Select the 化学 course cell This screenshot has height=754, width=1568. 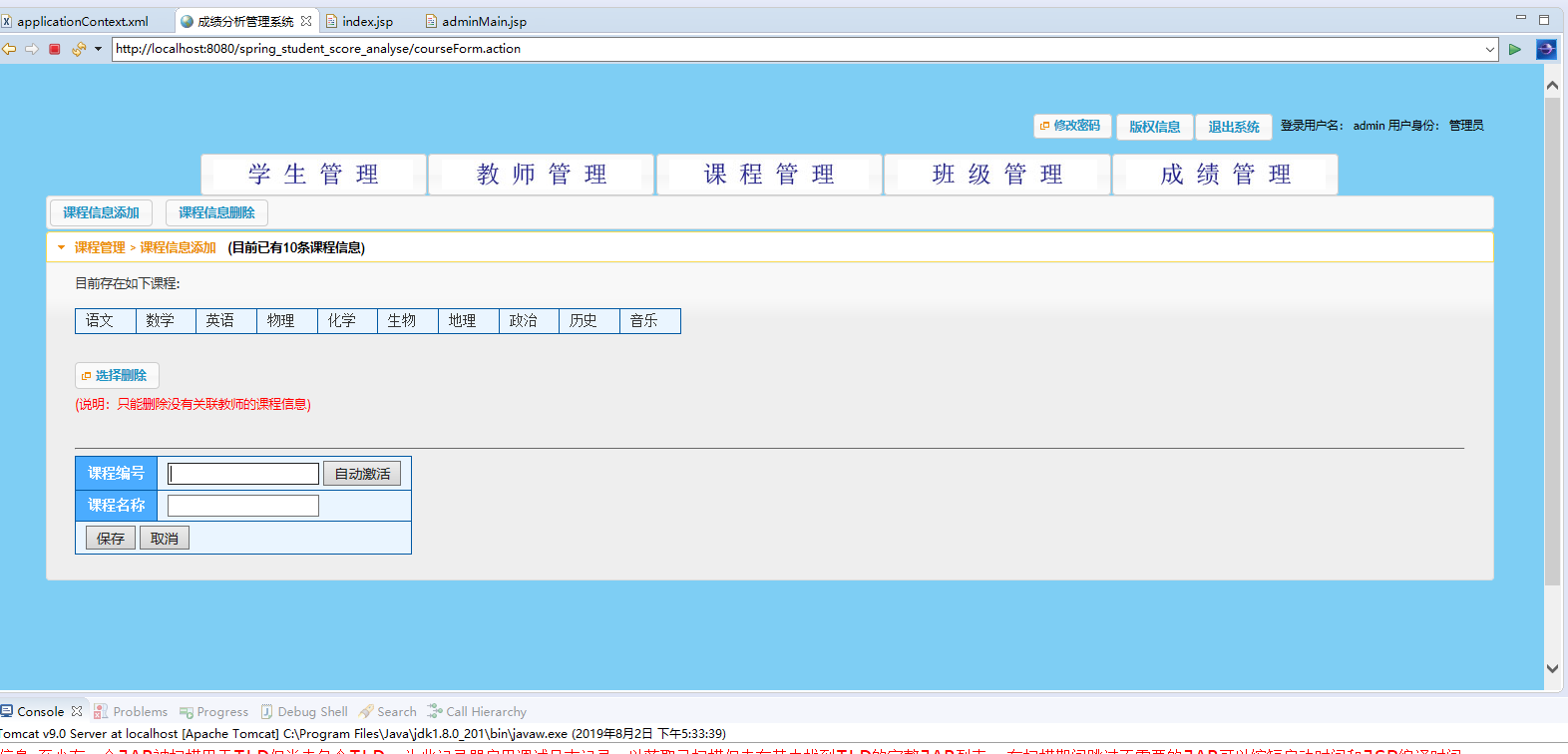[x=348, y=321]
